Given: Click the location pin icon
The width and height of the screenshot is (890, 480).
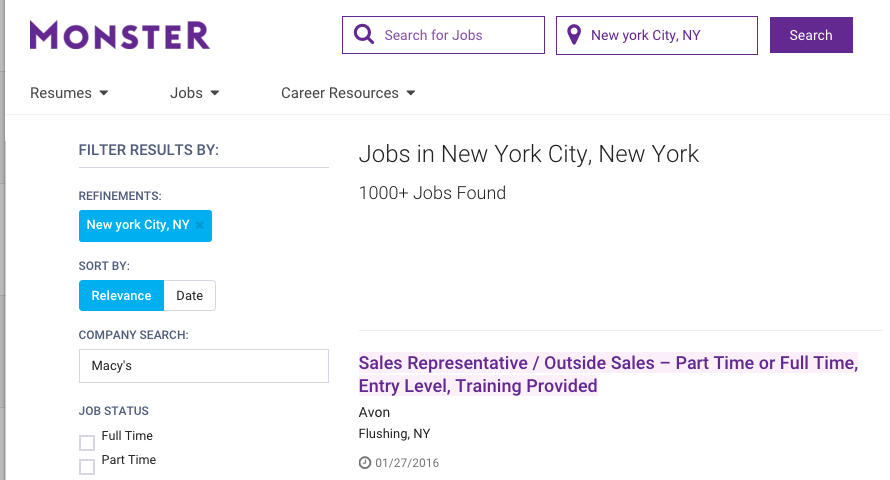Looking at the screenshot, I should click(574, 35).
